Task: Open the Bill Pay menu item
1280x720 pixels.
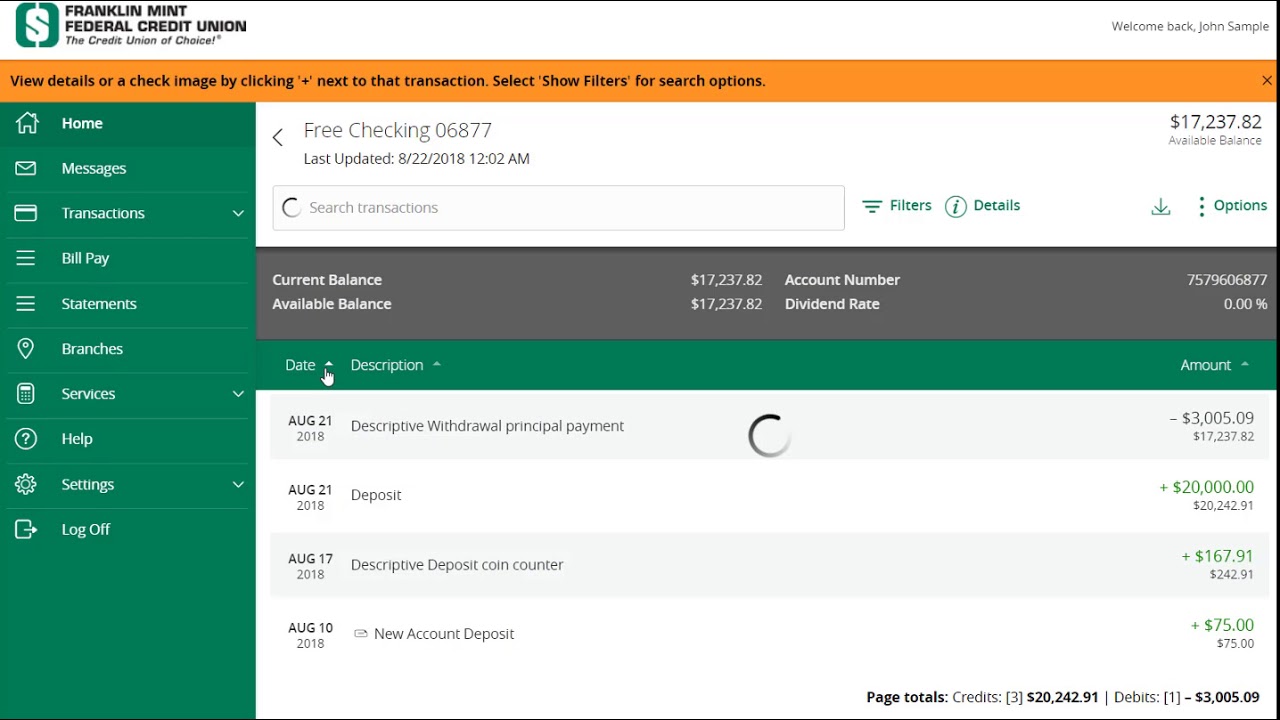Action: (x=128, y=258)
